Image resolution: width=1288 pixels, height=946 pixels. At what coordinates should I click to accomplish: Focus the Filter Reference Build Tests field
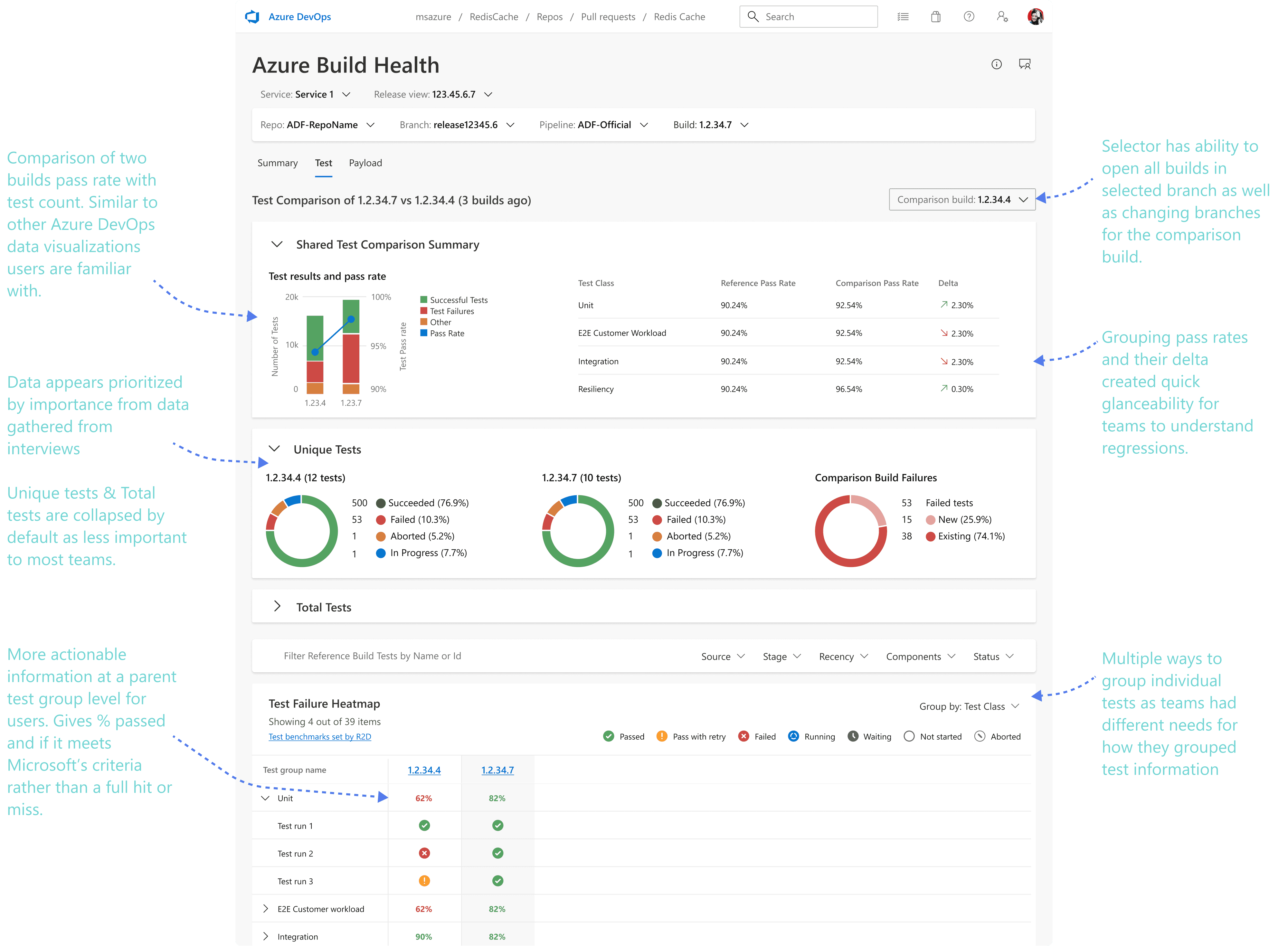point(372,656)
